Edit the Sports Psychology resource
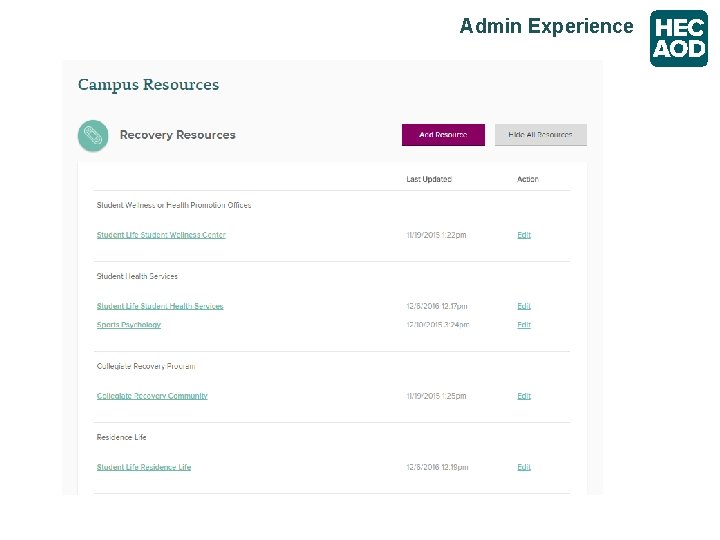720x540 pixels. [x=524, y=325]
